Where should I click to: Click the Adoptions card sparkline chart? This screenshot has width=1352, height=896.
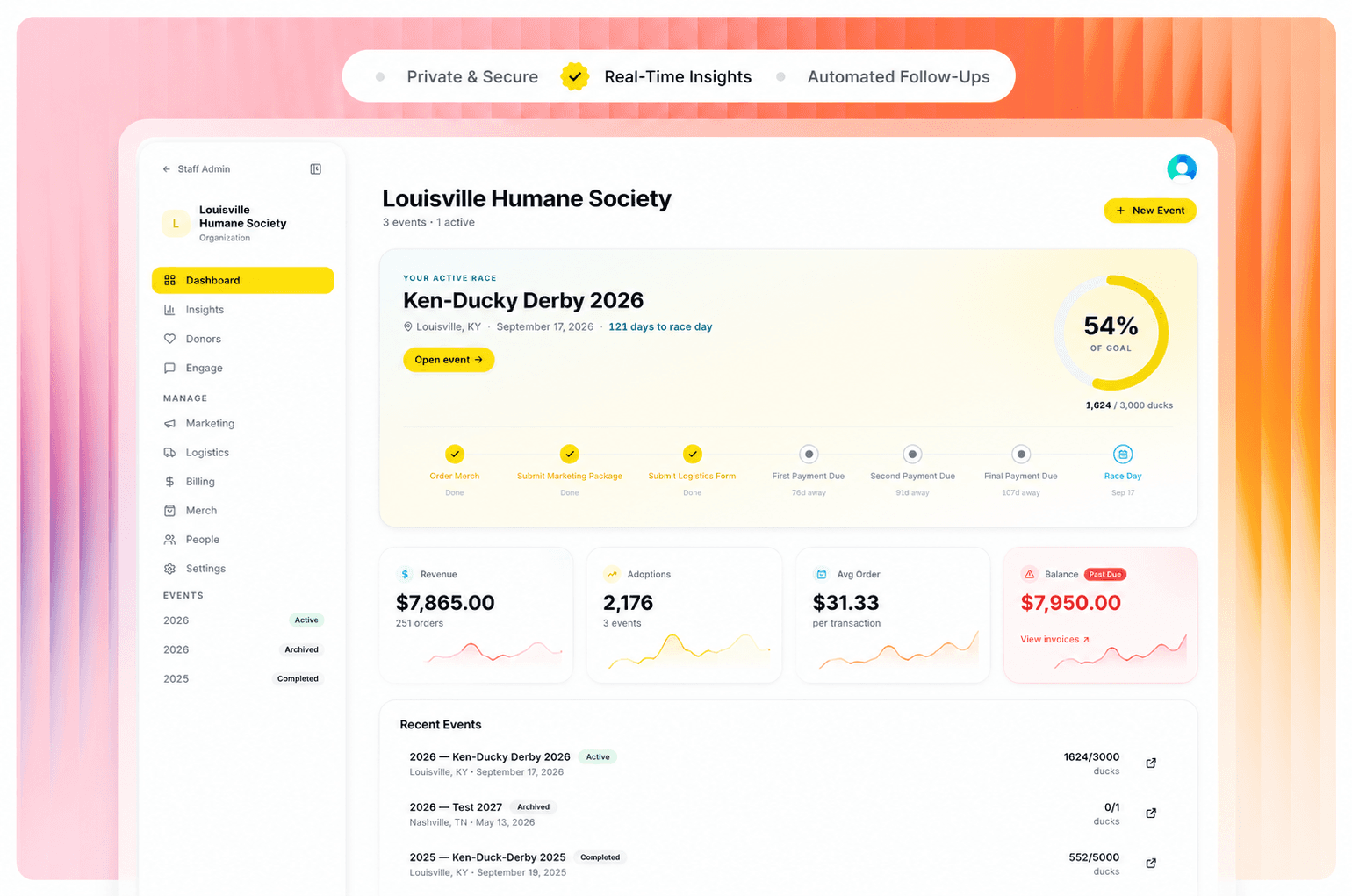coord(689,650)
